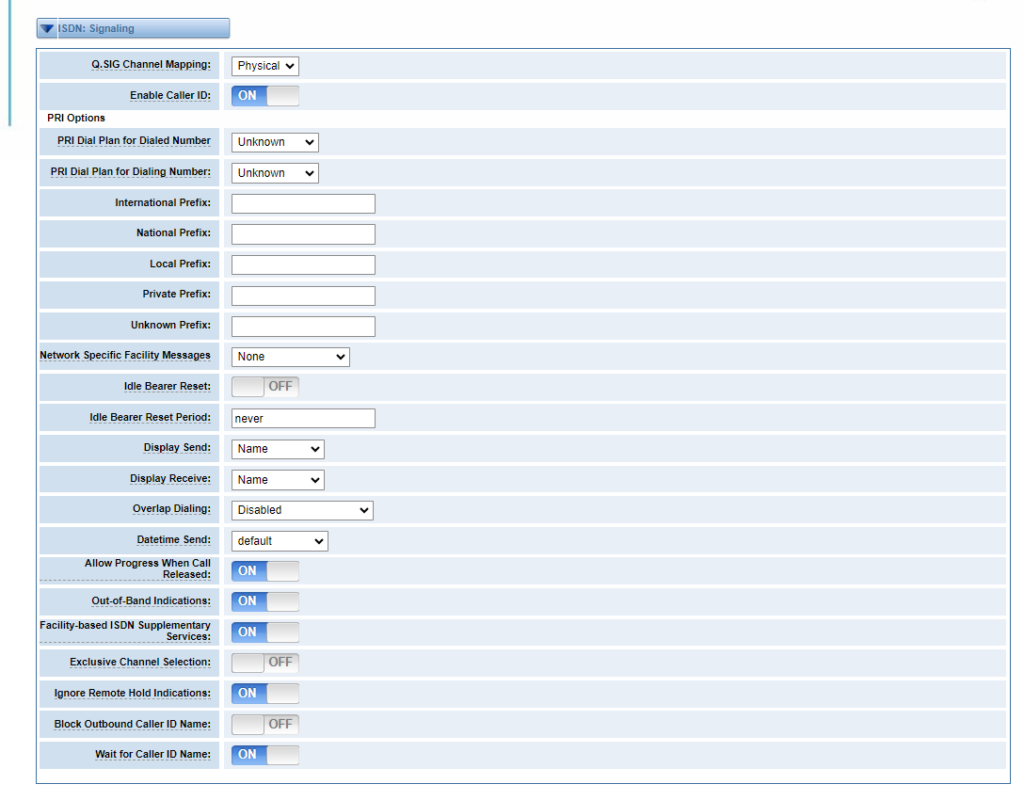Click inside the International Prefix field
The width and height of the screenshot is (1024, 800).
[302, 203]
